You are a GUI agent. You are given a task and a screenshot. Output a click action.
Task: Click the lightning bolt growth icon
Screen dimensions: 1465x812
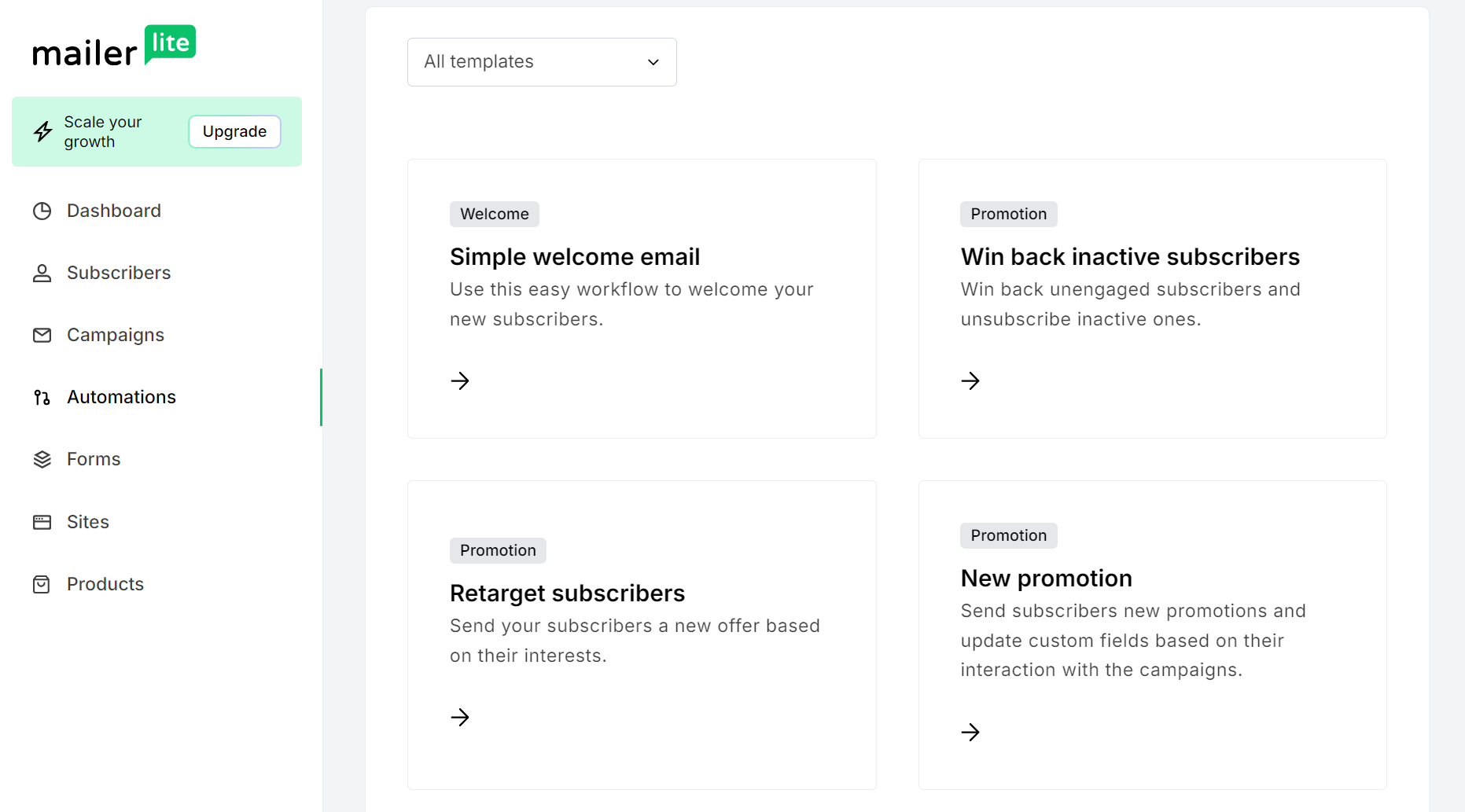click(x=42, y=131)
